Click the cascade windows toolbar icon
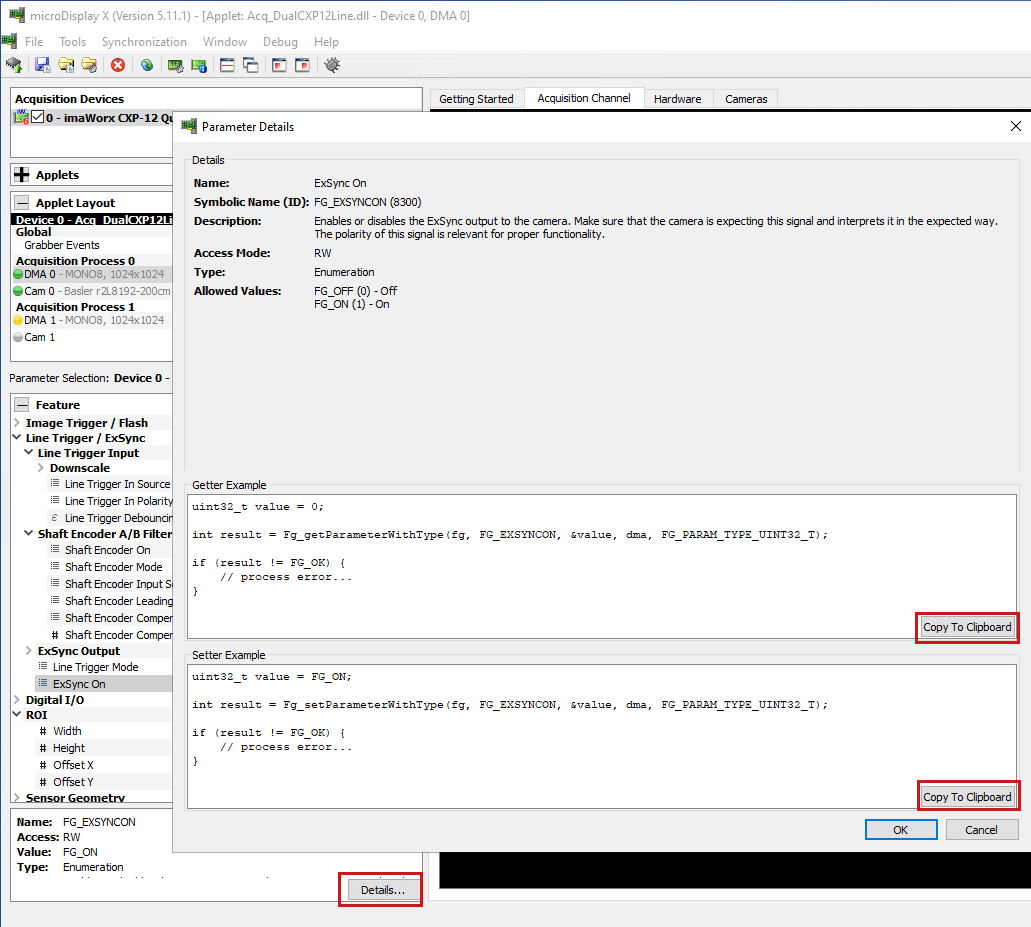 [251, 65]
